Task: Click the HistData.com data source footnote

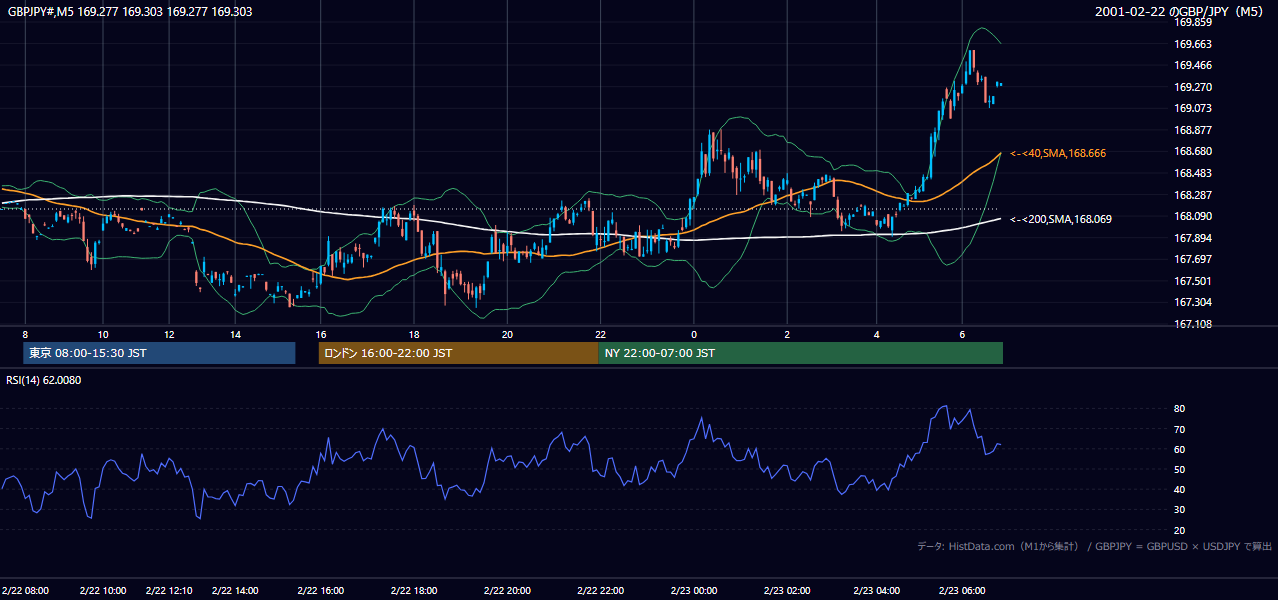Action: coord(1094,546)
